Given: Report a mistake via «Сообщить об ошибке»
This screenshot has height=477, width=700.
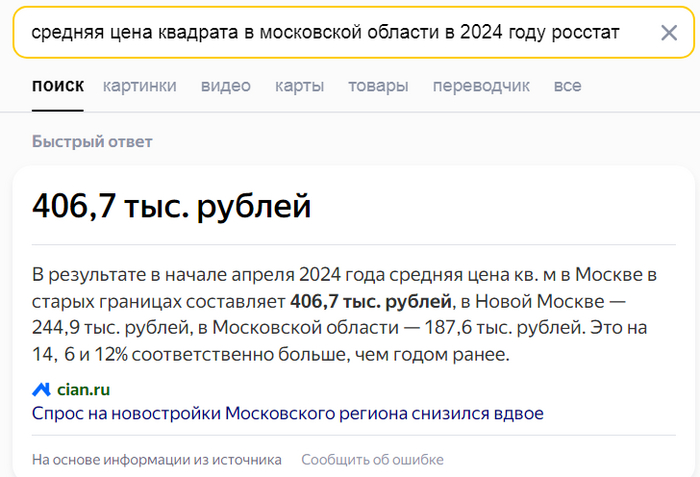Looking at the screenshot, I should 372,460.
